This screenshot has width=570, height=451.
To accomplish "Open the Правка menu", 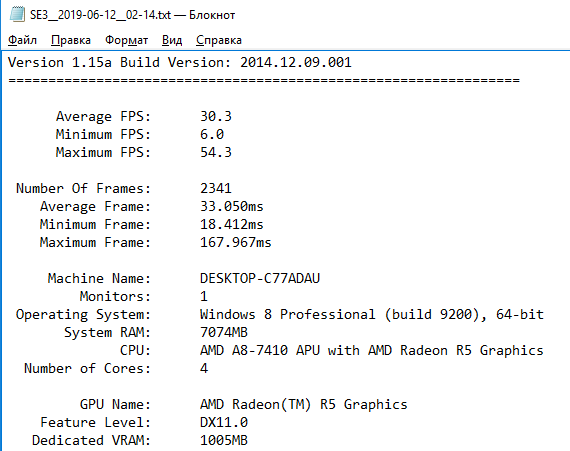I will coord(71,40).
